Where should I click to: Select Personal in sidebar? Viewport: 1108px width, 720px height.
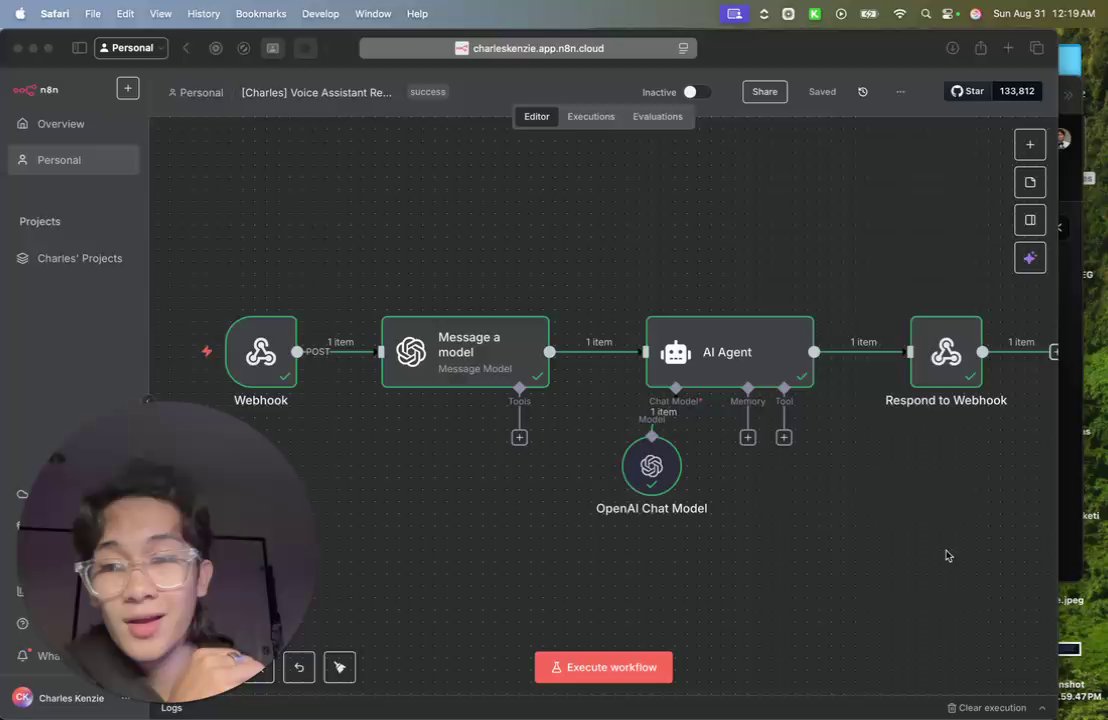tap(73, 160)
